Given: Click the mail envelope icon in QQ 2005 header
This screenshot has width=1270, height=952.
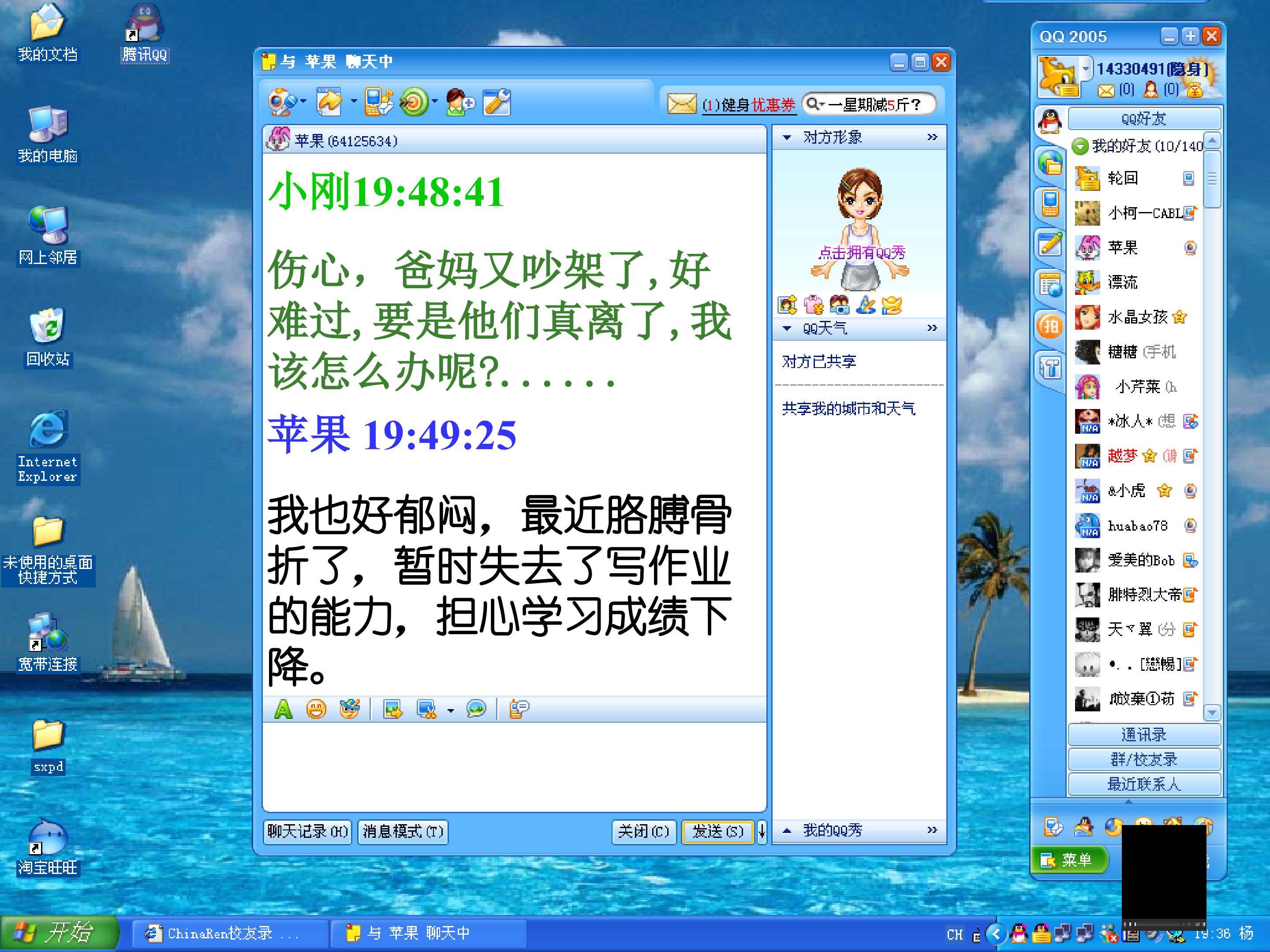Looking at the screenshot, I should coord(1106,91).
